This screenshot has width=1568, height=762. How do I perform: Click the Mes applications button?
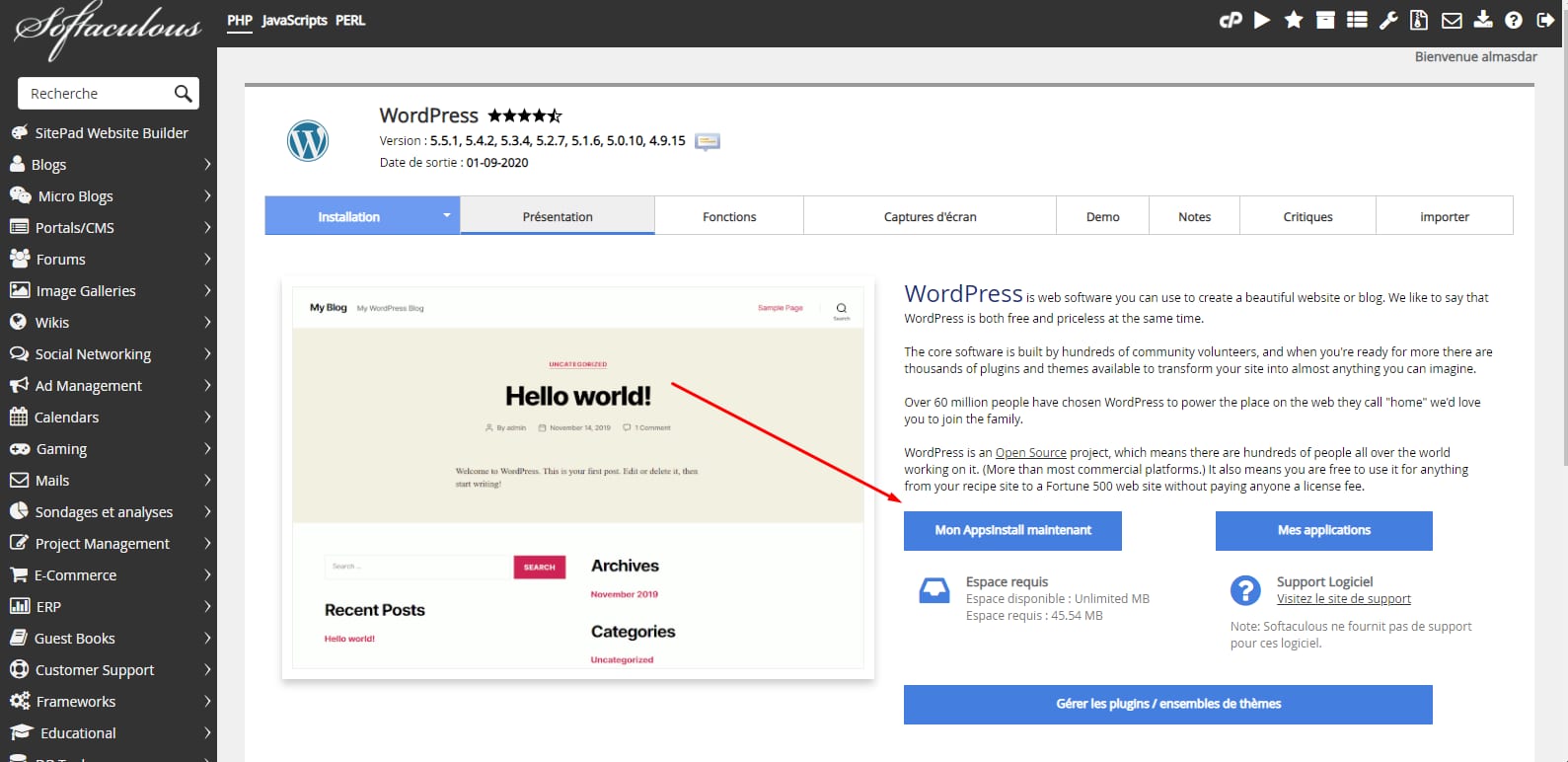(1324, 530)
